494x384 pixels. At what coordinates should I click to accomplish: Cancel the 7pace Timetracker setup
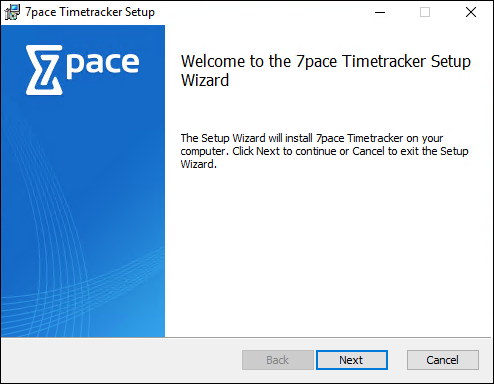tap(443, 360)
